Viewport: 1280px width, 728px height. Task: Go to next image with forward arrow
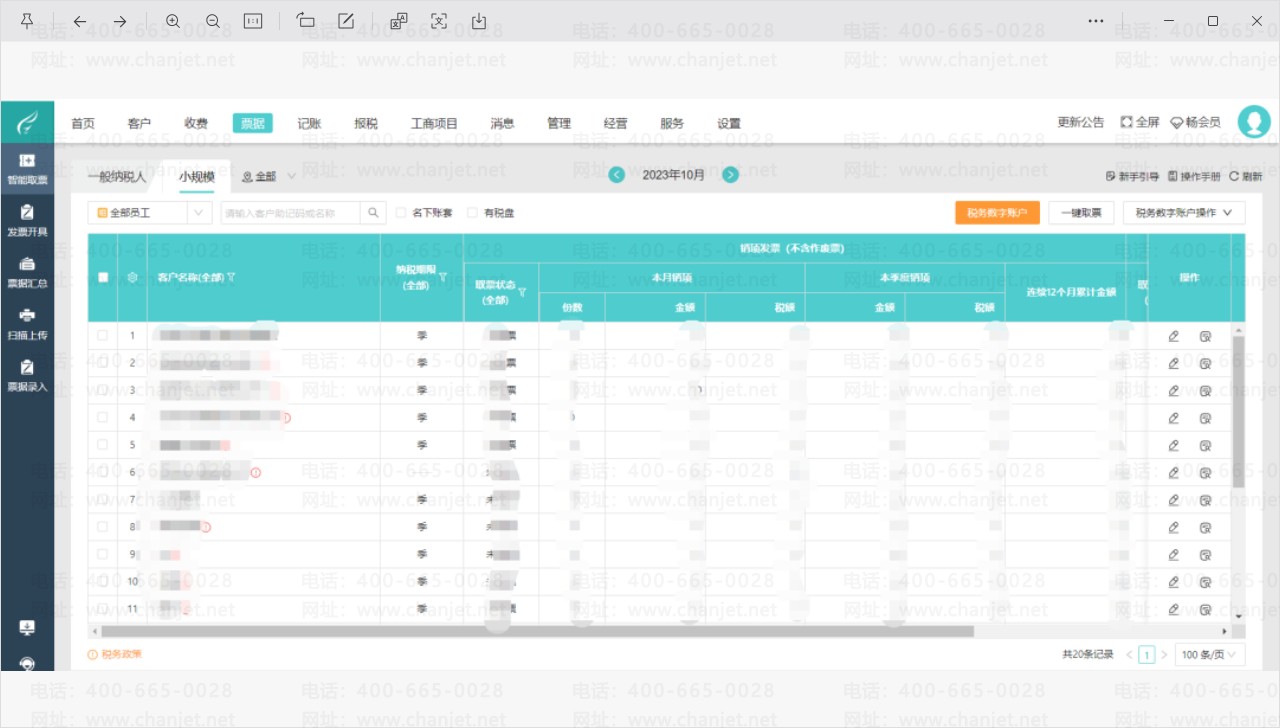[x=120, y=21]
